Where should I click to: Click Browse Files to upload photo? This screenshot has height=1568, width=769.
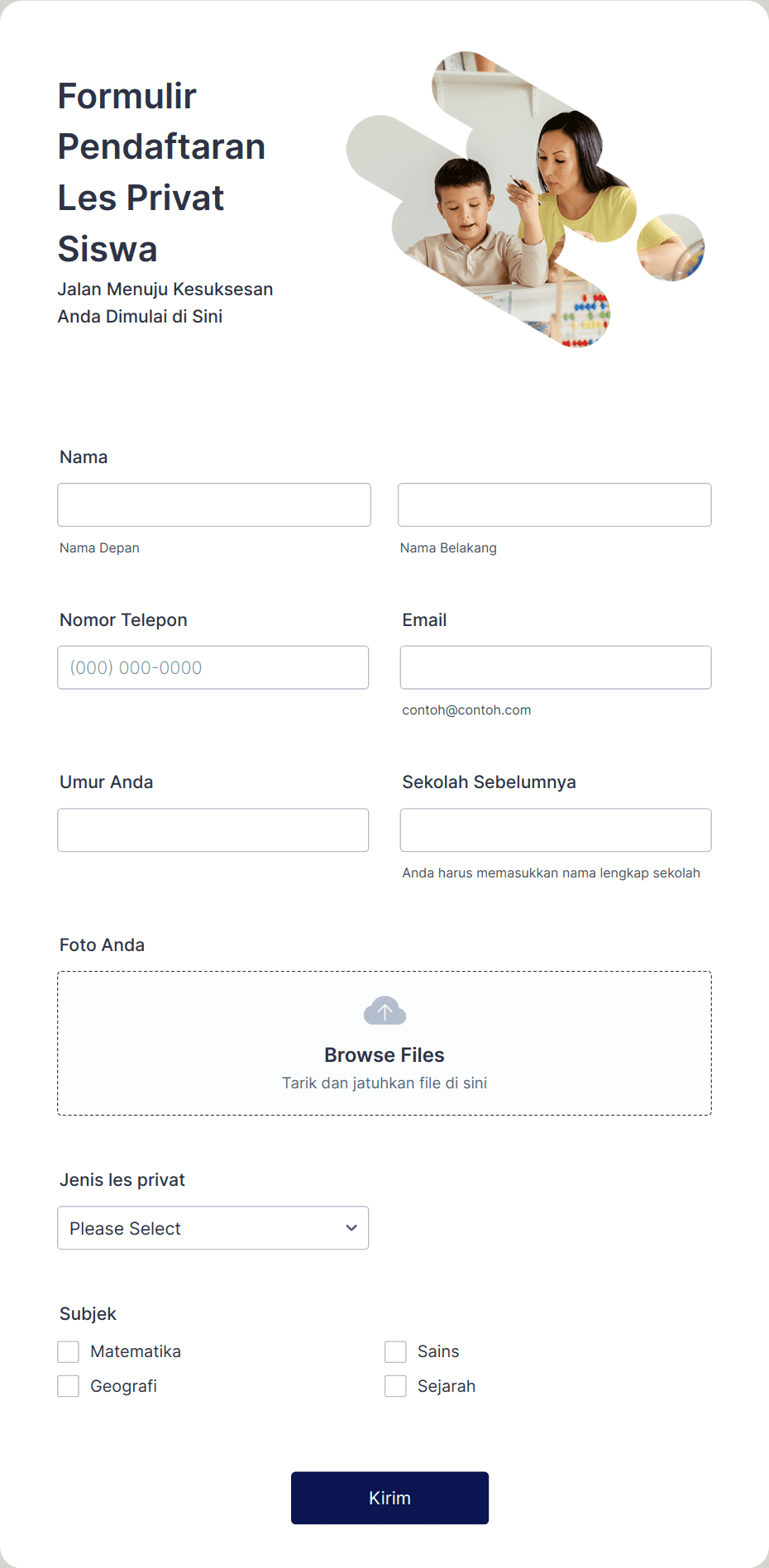[x=384, y=1055]
